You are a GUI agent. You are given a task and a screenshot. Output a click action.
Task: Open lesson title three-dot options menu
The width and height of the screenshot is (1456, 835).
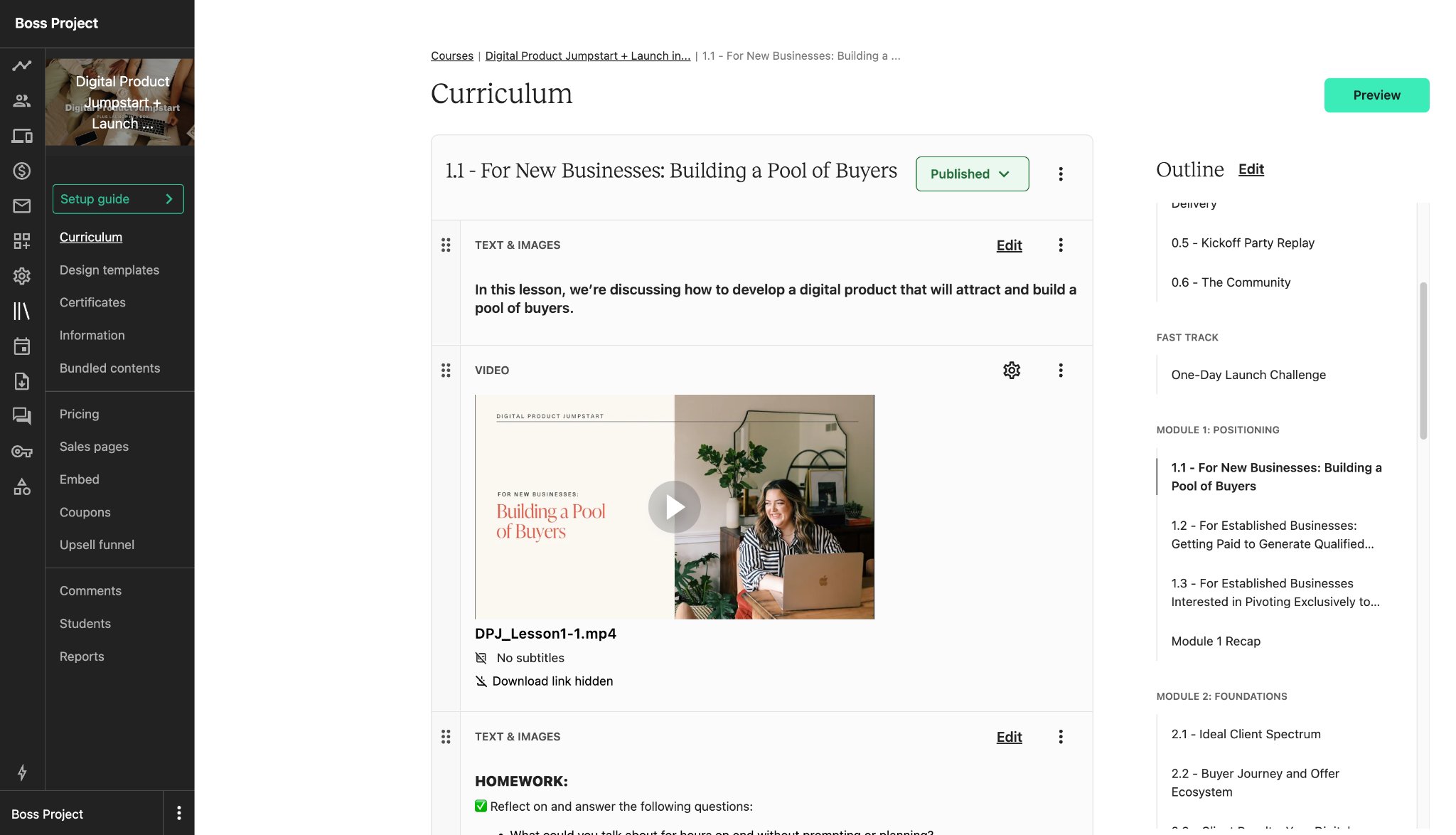tap(1061, 174)
